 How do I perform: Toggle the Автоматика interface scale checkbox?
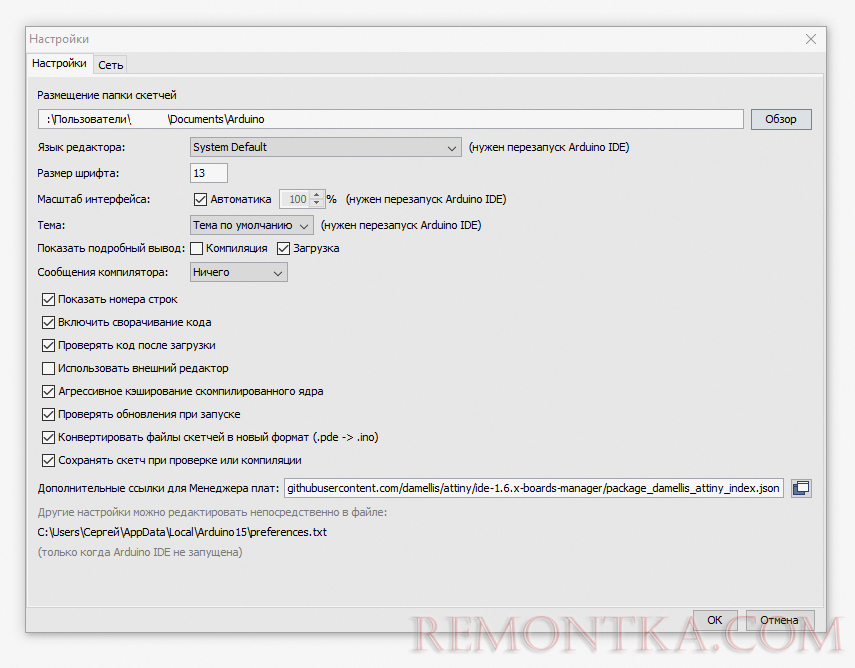[200, 200]
